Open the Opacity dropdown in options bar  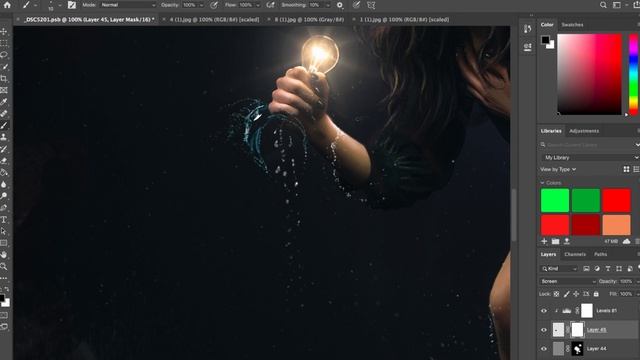pyautogui.click(x=201, y=5)
